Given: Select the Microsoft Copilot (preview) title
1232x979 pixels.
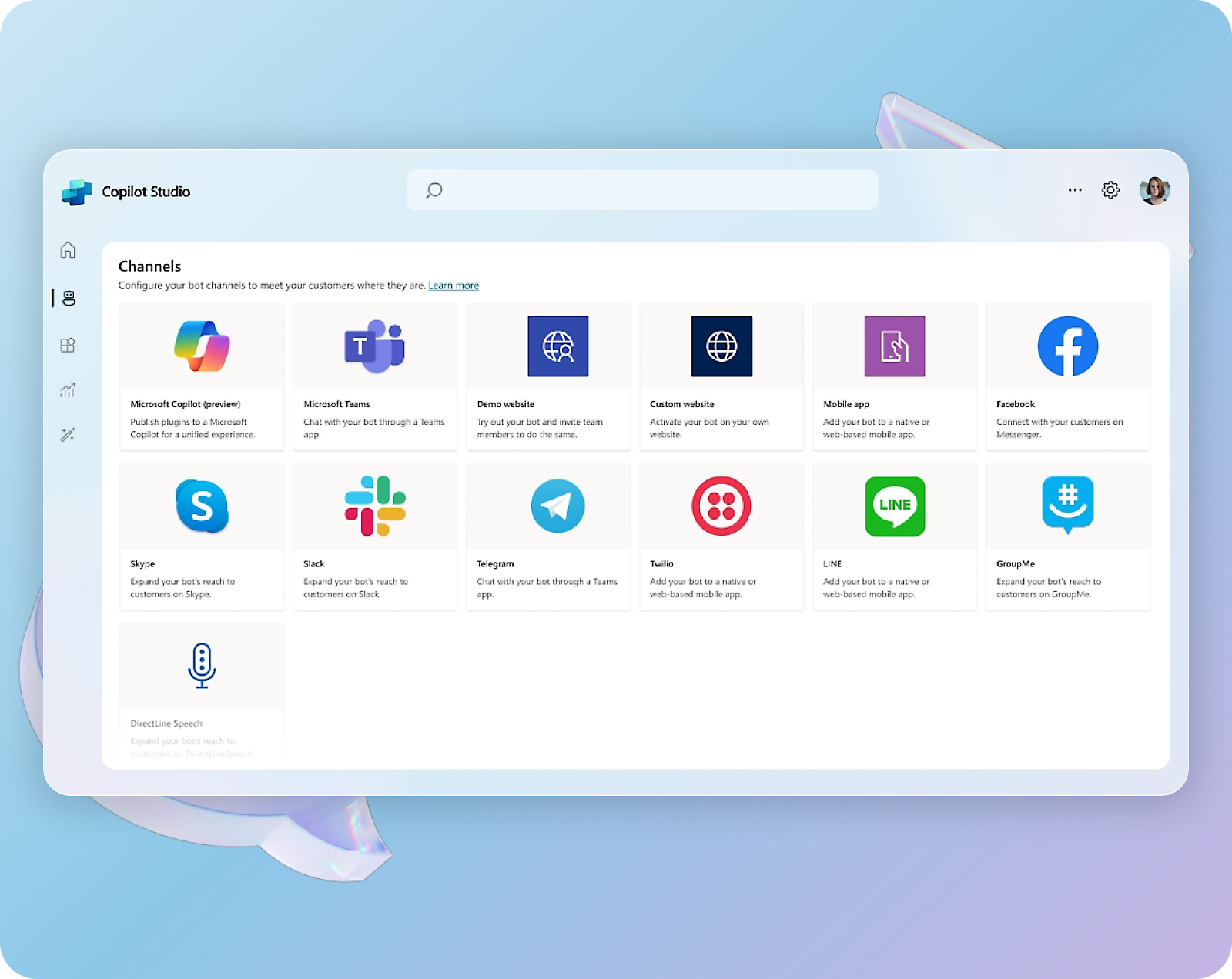Looking at the screenshot, I should (x=186, y=404).
